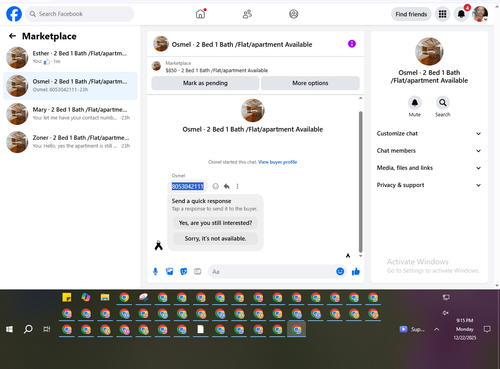The height and width of the screenshot is (369, 500).
Task: Click the purple conversation information icon
Action: [352, 44]
